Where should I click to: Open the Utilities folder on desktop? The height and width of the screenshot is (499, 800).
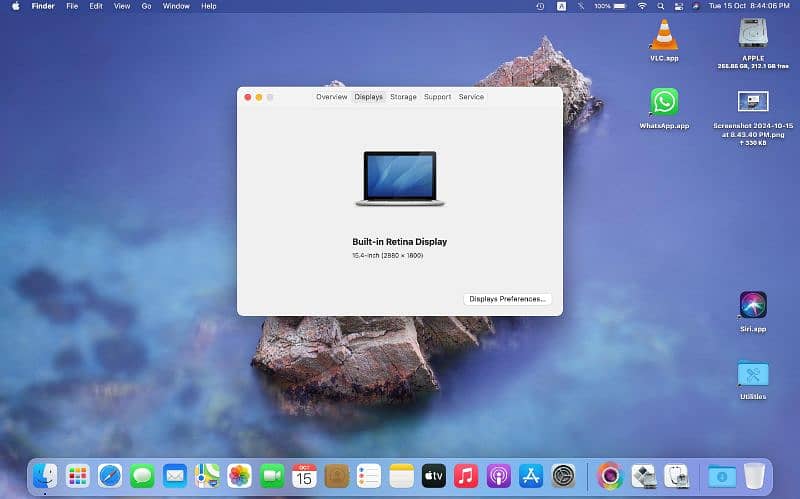[x=752, y=374]
